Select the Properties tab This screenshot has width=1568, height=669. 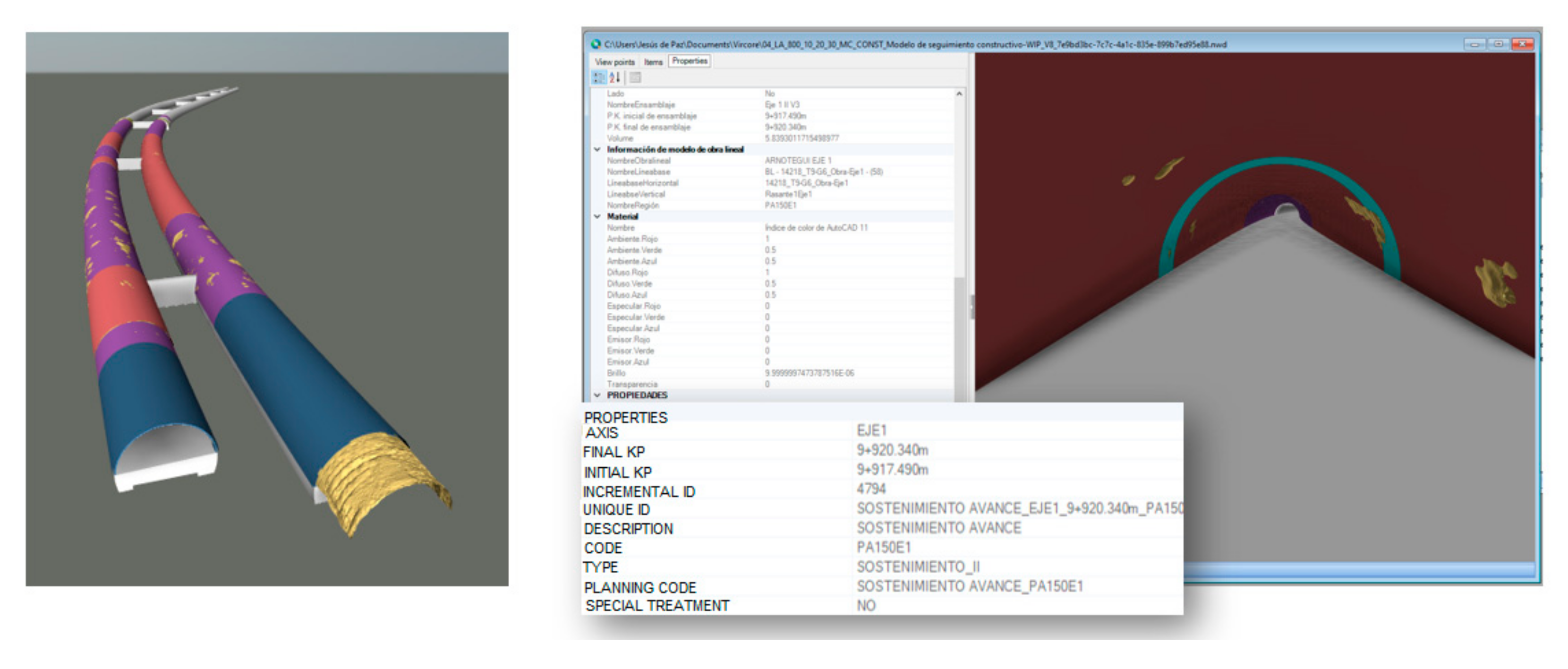pos(689,61)
